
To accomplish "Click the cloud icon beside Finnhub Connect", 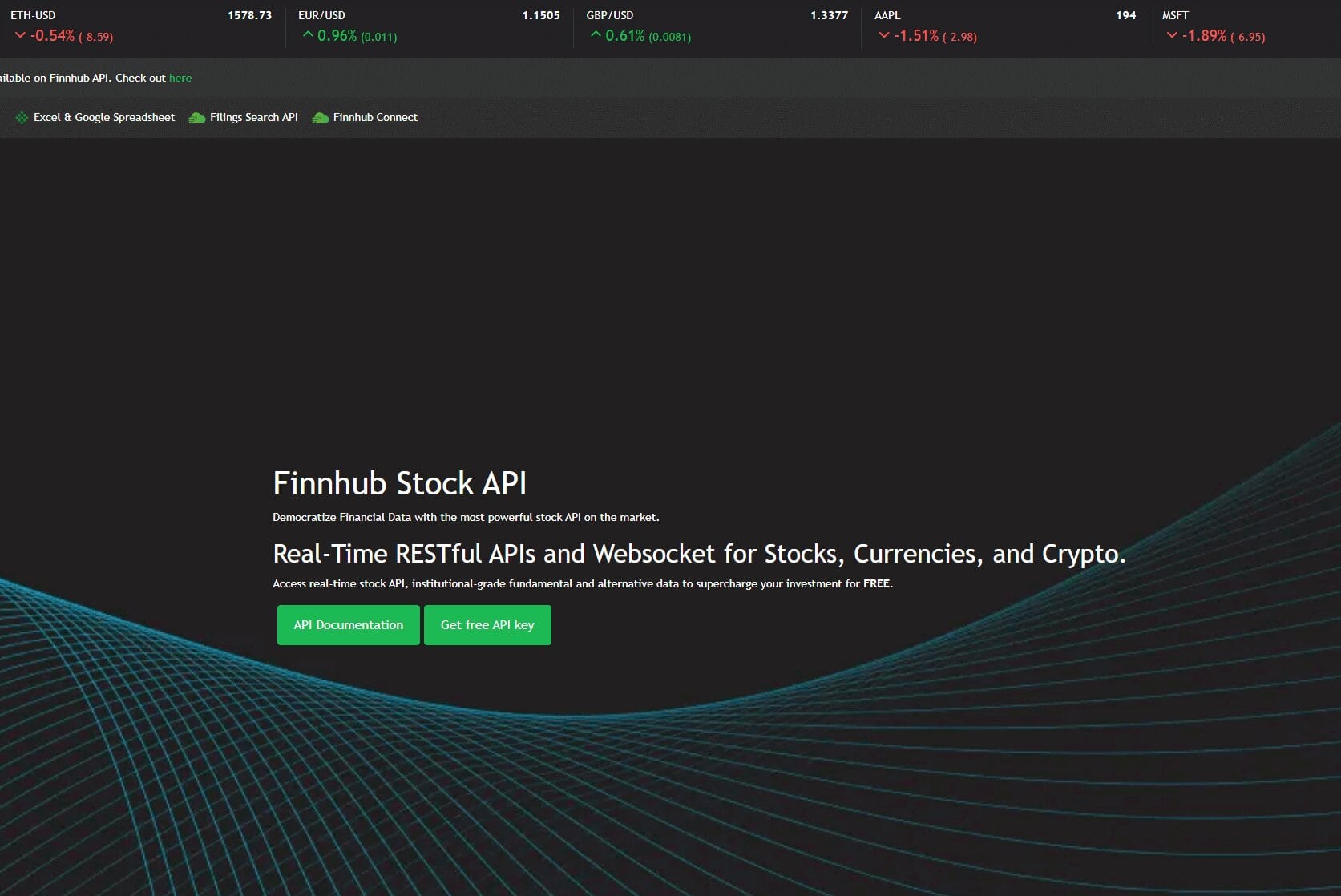I will click(320, 117).
